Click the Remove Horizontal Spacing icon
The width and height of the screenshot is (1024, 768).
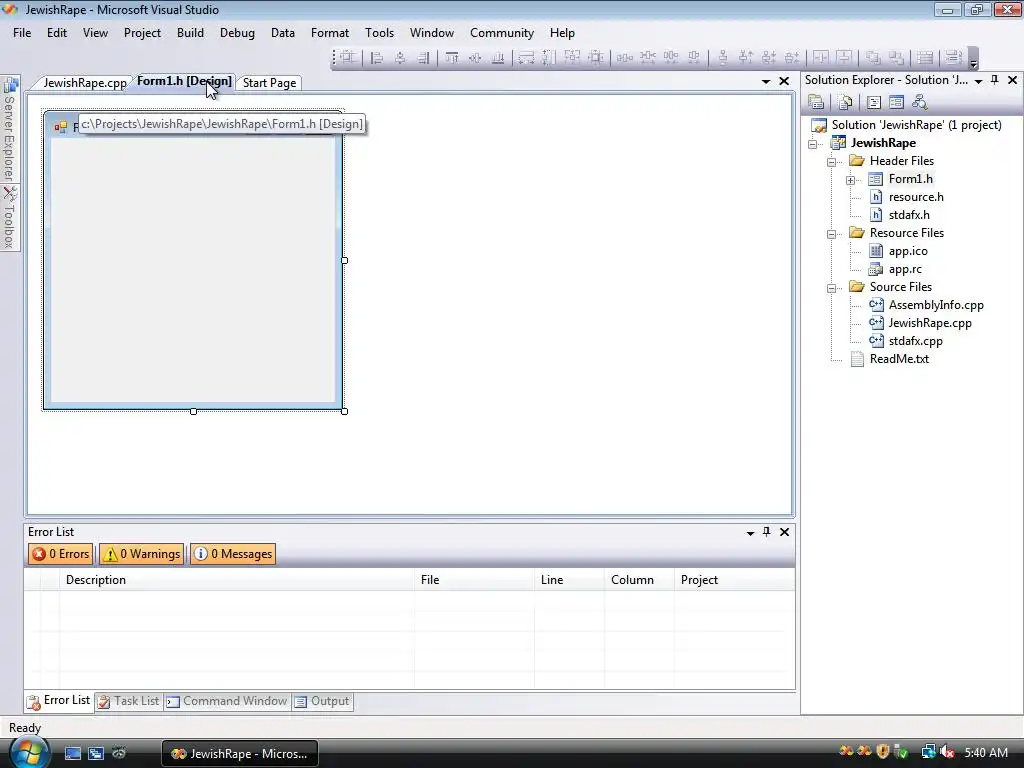pos(694,58)
